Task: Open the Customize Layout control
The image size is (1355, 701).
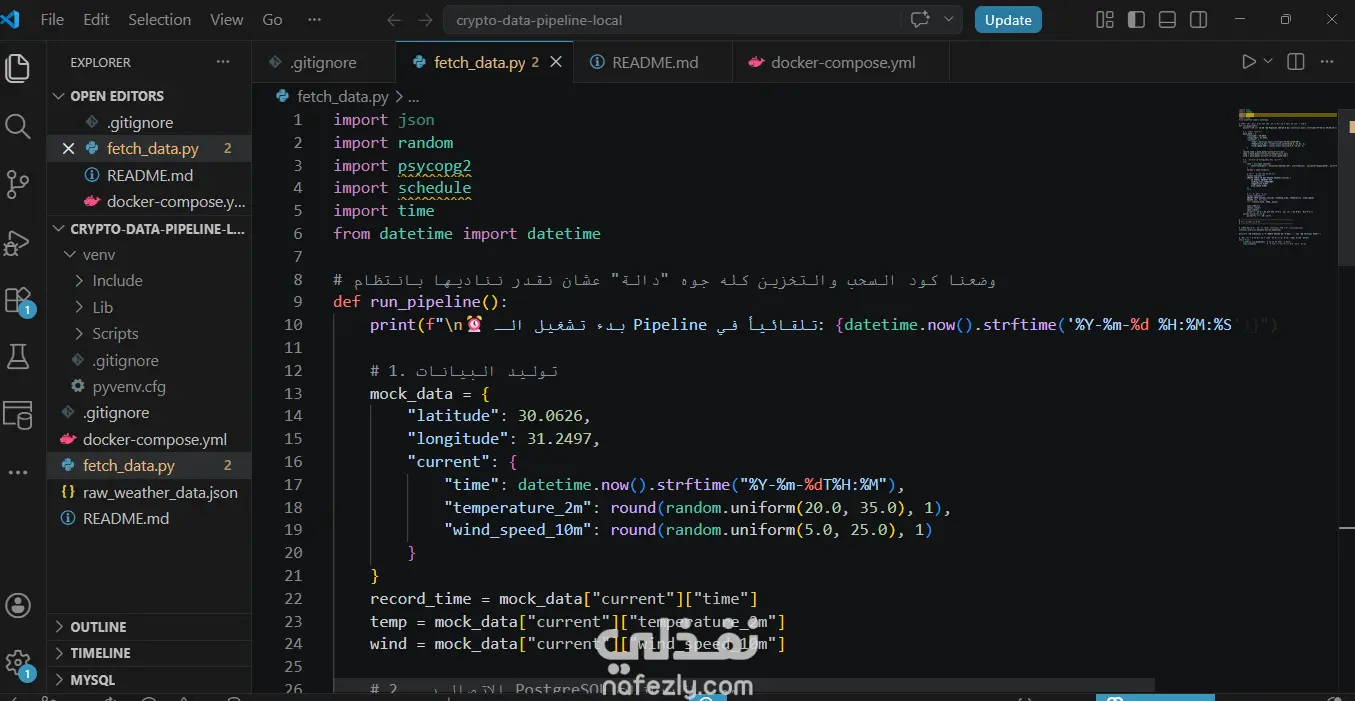Action: [1105, 20]
